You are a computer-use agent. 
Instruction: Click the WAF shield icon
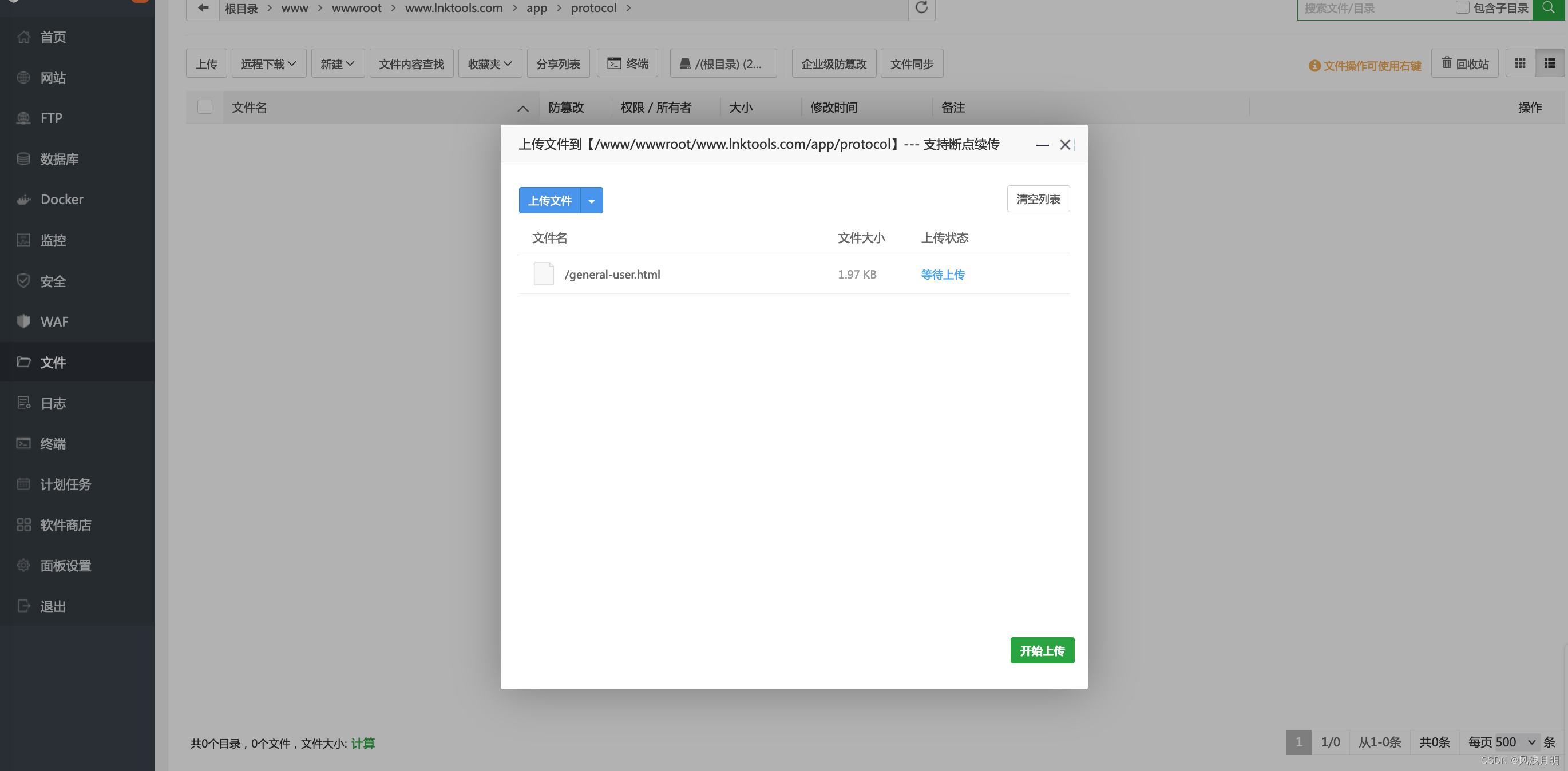(23, 321)
